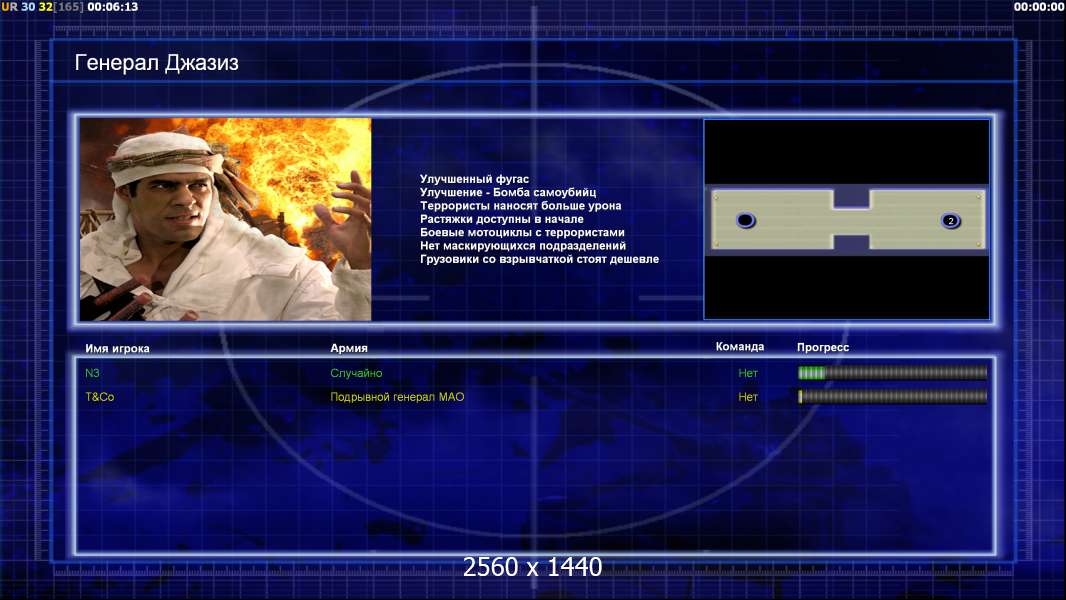Click column header 'Армия'
Image resolution: width=1066 pixels, height=600 pixels.
tap(349, 348)
